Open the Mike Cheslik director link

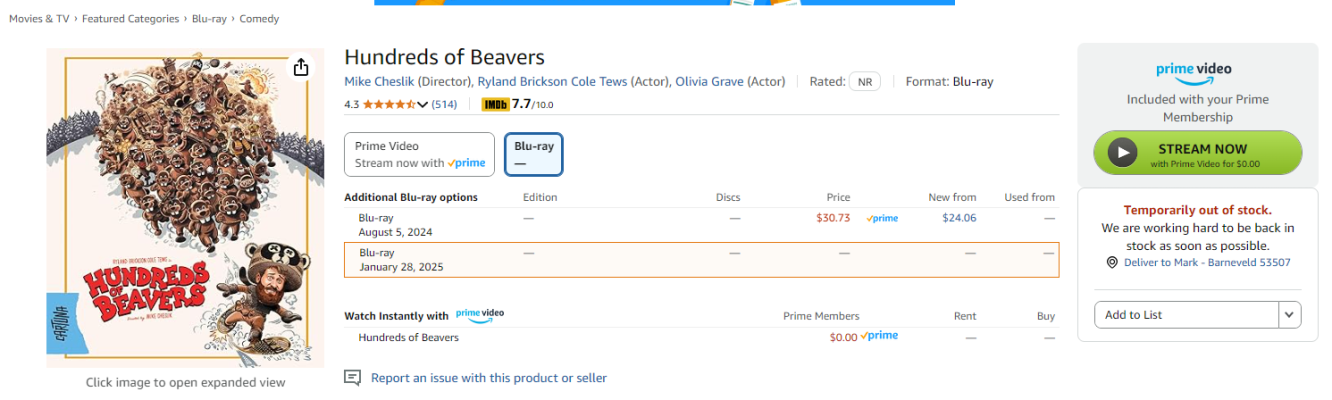coord(379,81)
